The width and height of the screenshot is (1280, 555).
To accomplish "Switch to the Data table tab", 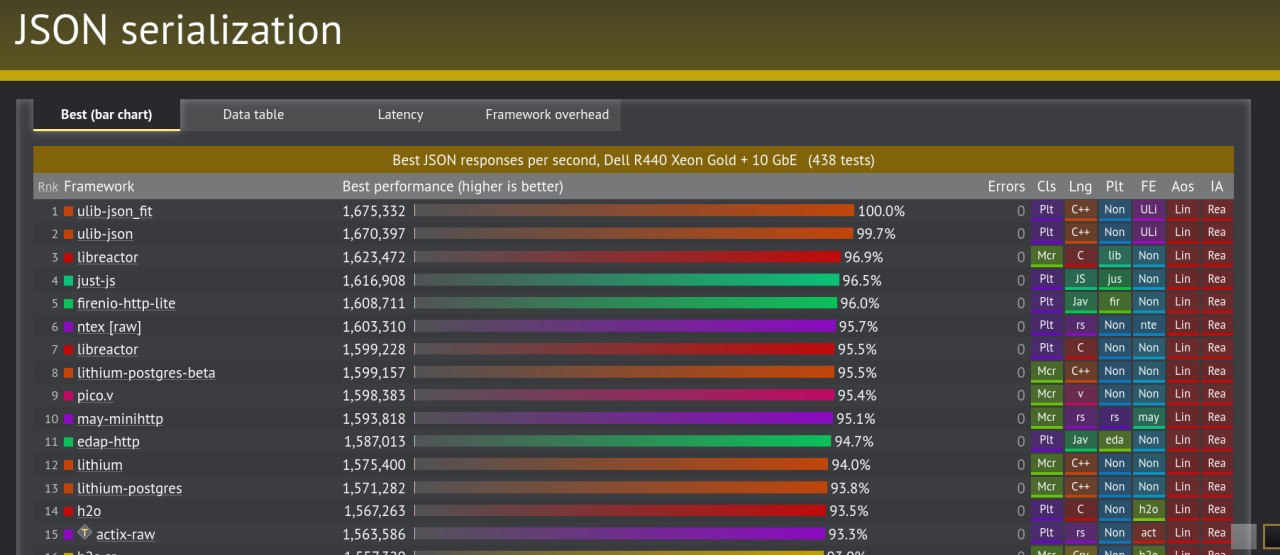I will pyautogui.click(x=253, y=115).
